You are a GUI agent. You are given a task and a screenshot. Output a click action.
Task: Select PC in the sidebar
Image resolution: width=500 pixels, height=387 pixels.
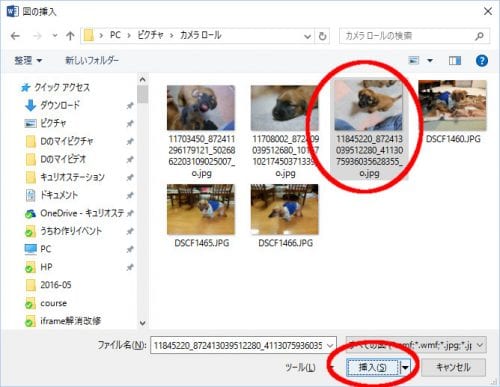click(x=46, y=249)
